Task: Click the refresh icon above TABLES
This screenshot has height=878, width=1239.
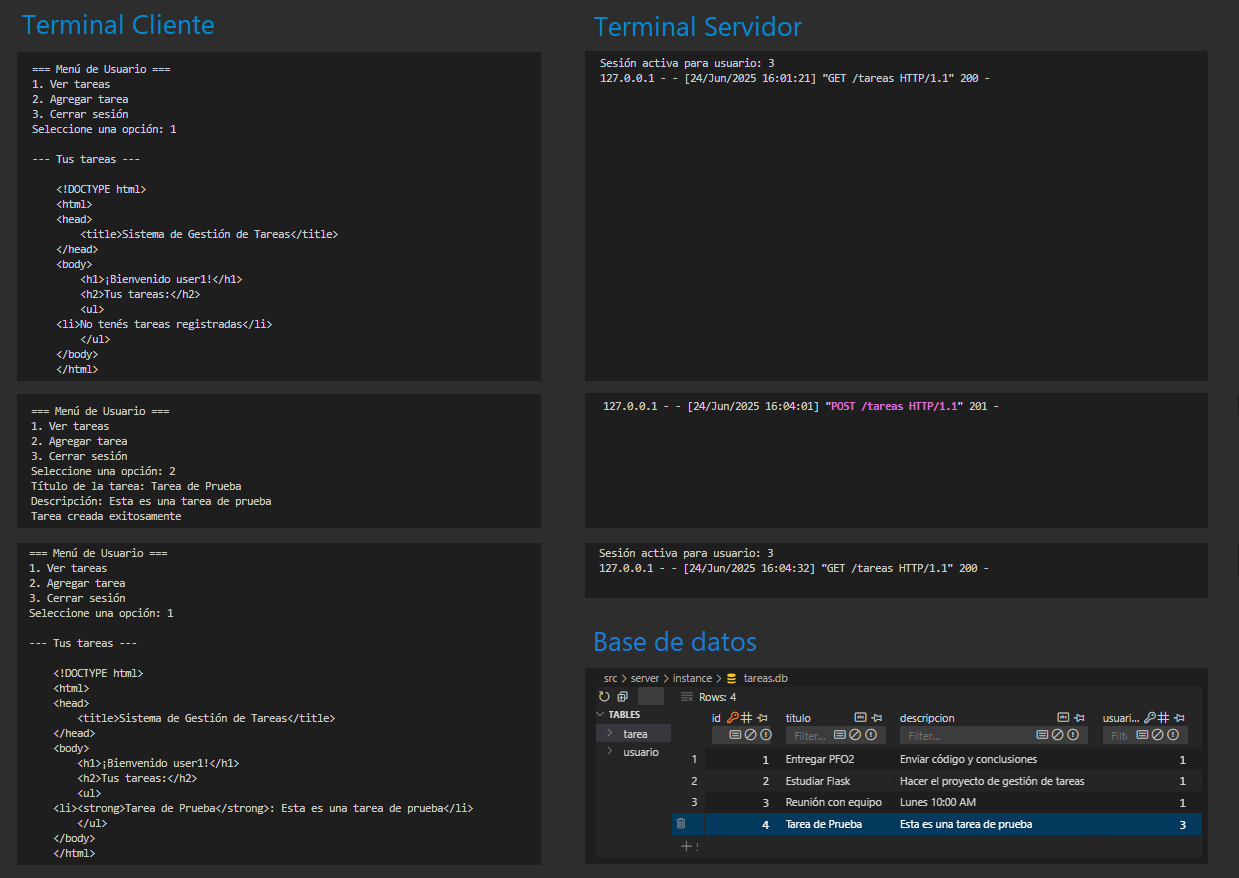Action: coord(604,697)
